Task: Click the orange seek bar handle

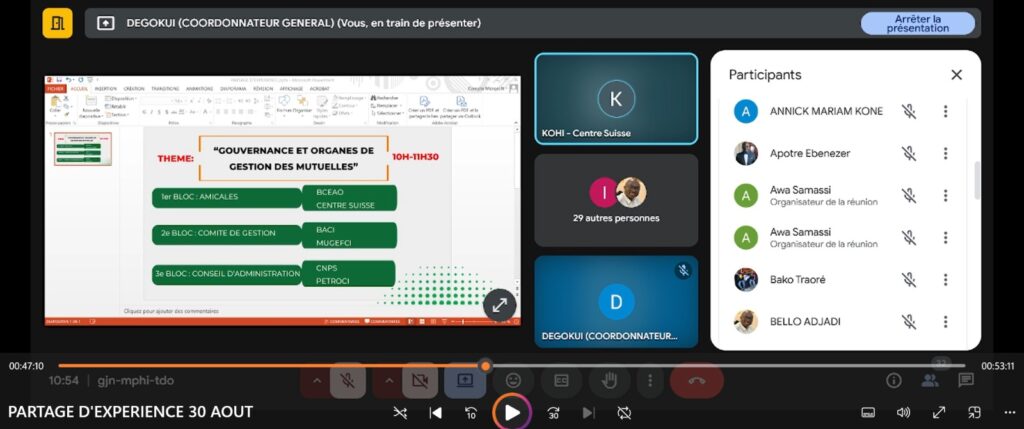Action: 485,366
